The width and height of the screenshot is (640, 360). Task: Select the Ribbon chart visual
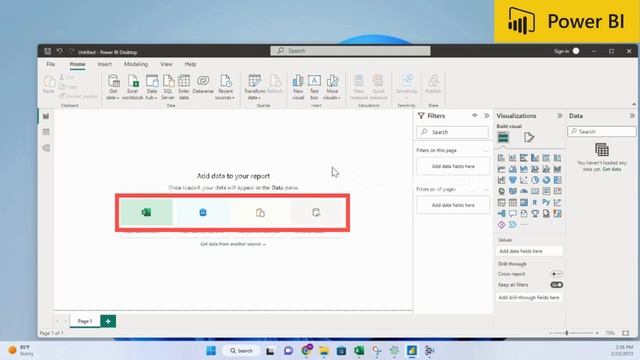(x=557, y=169)
